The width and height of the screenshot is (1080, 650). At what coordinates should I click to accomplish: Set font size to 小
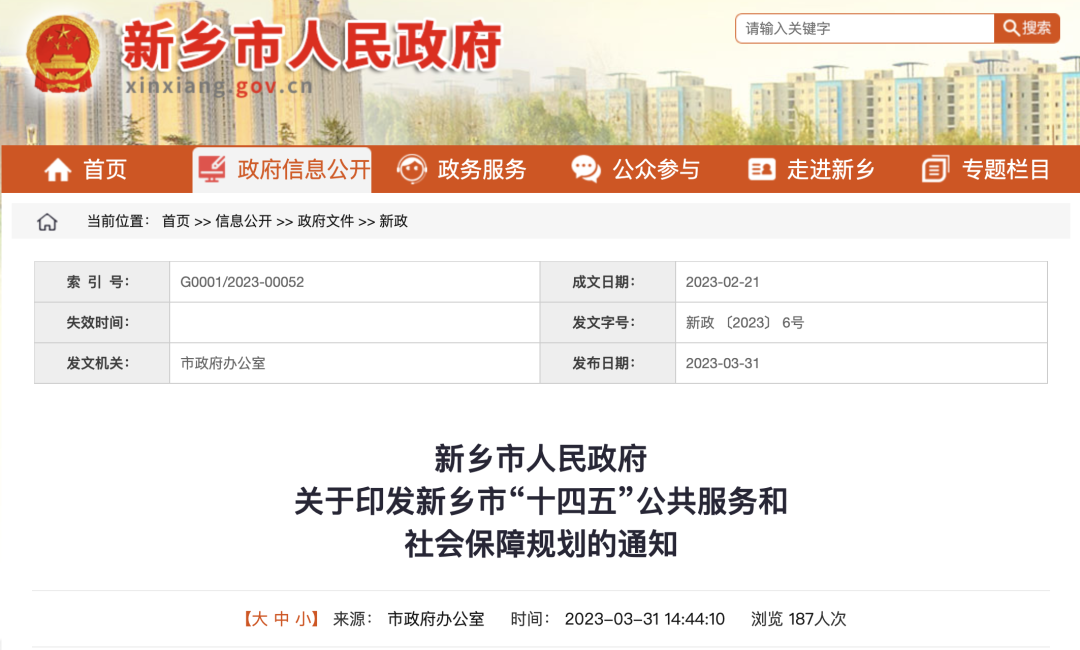(303, 619)
